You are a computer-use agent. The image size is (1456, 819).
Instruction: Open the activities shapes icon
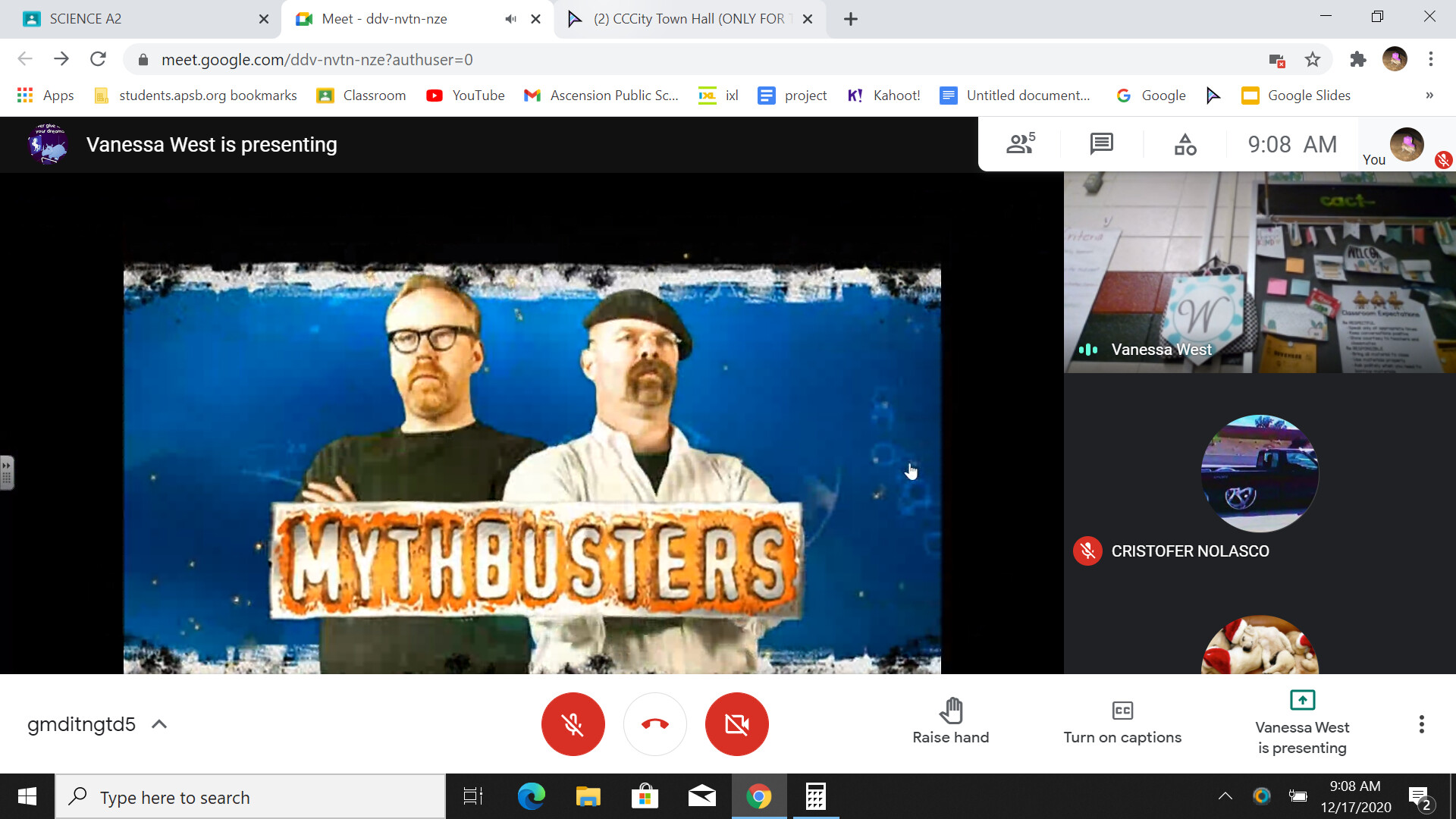[1185, 143]
